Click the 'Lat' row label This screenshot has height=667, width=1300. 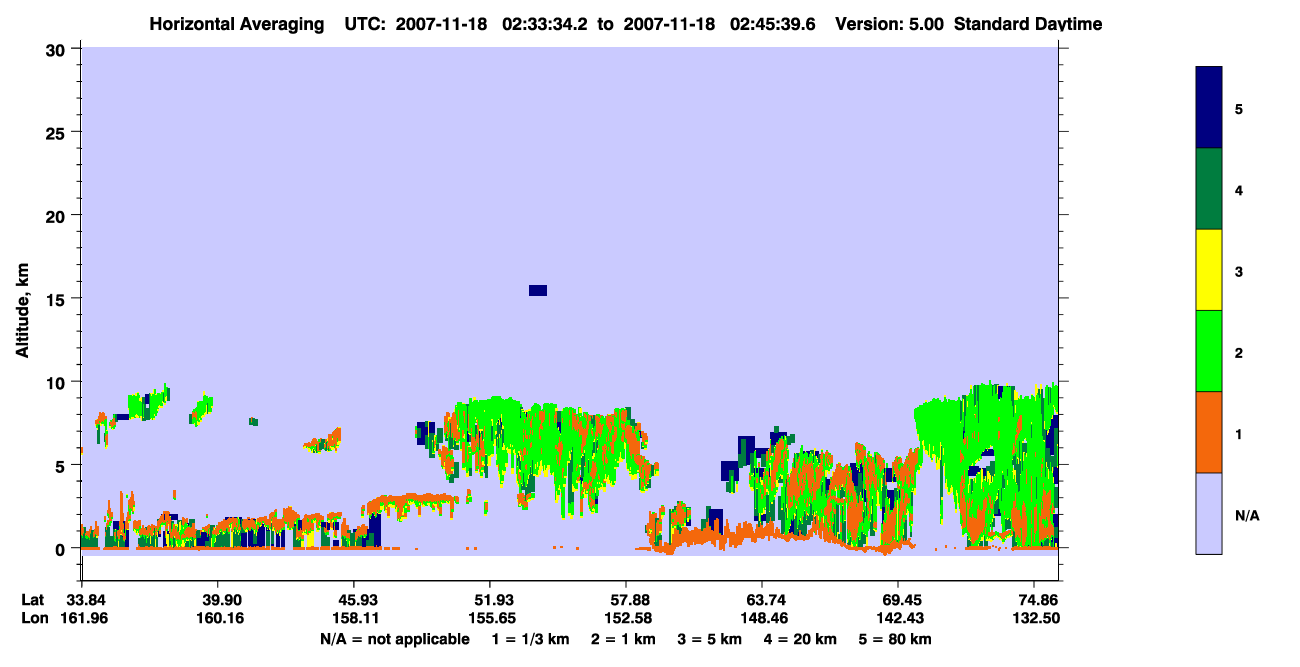32,600
